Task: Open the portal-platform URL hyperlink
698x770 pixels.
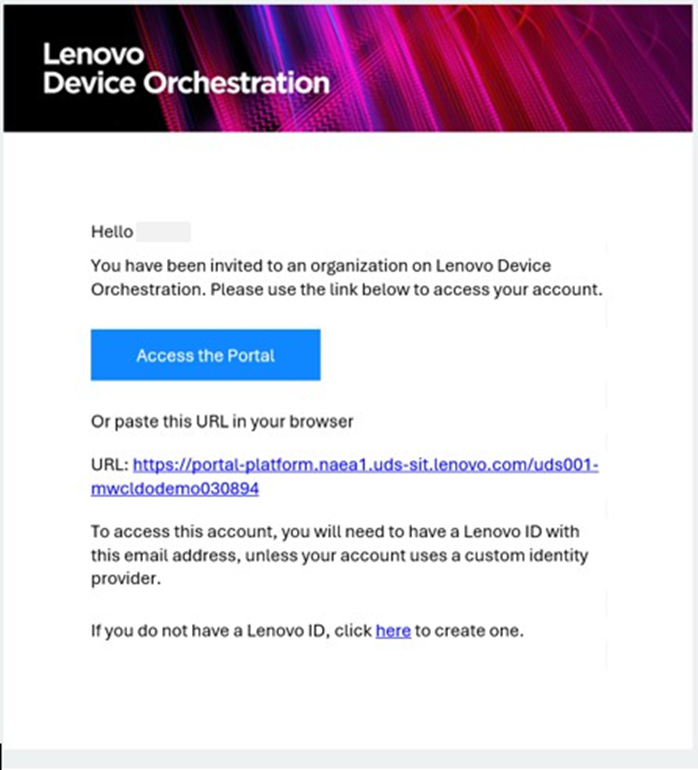Action: pos(365,465)
